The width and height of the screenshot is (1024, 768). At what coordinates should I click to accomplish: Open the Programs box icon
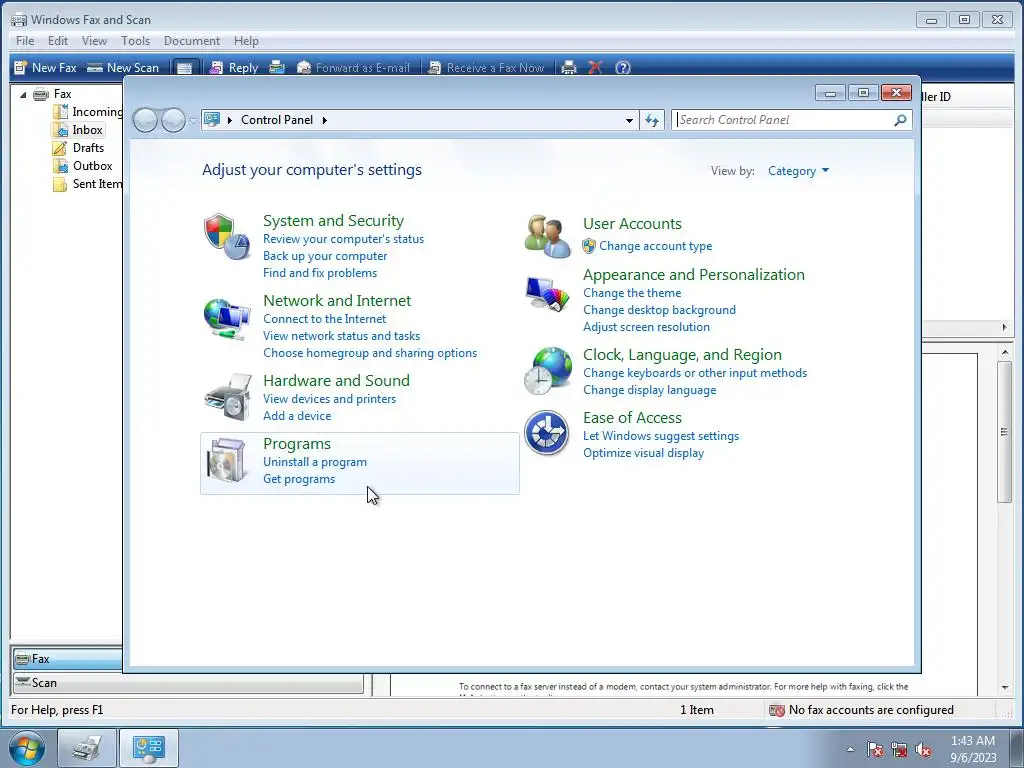226,461
